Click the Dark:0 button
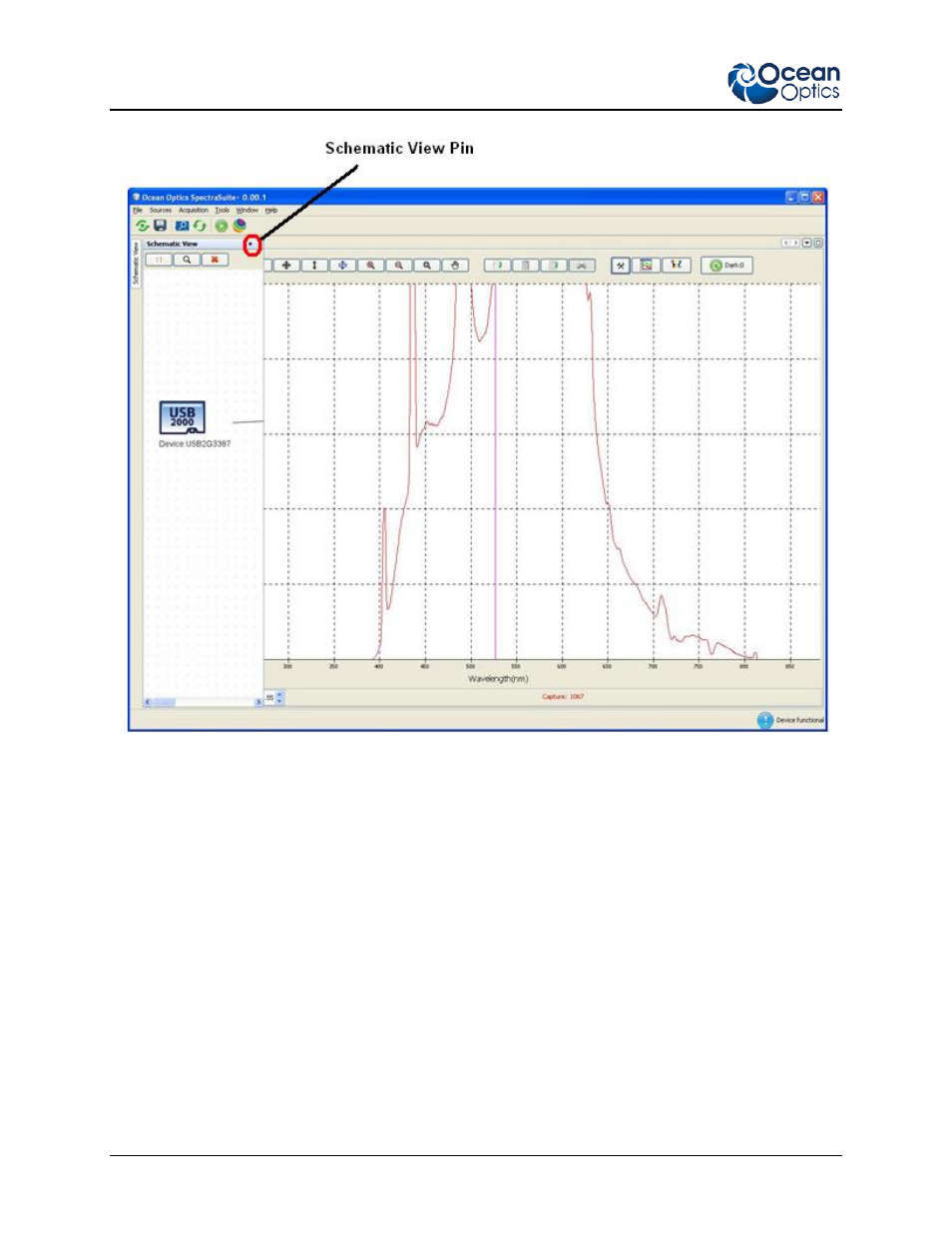Image resolution: width=952 pixels, height=1233 pixels. tap(726, 266)
